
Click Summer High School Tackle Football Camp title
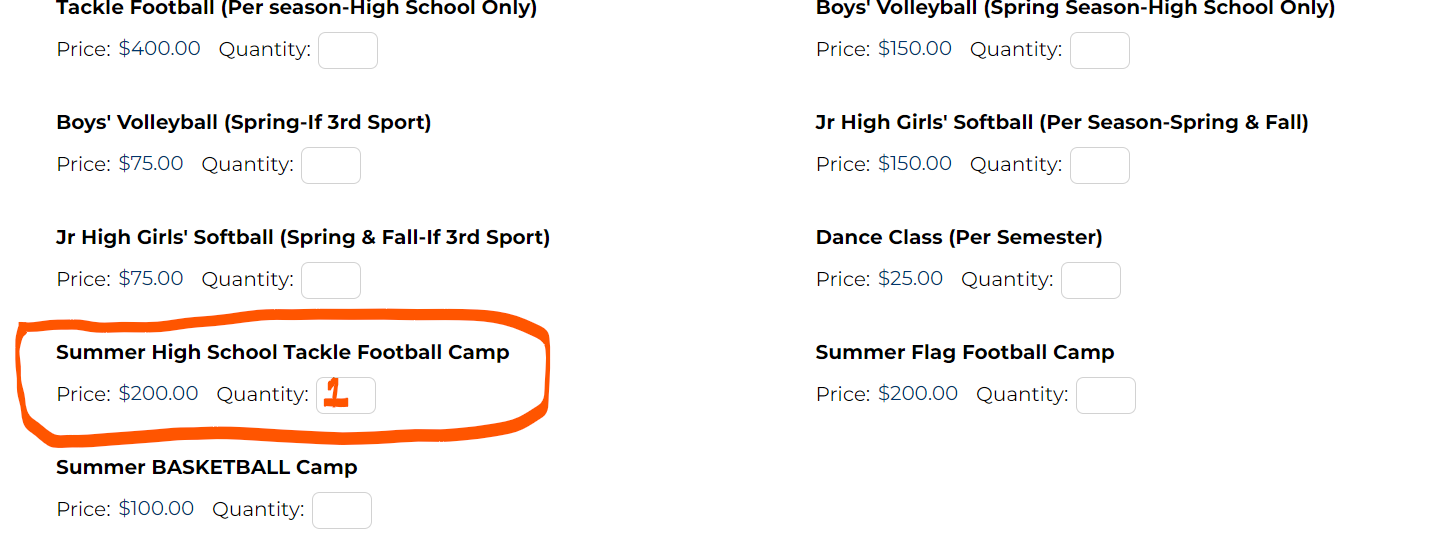[283, 352]
